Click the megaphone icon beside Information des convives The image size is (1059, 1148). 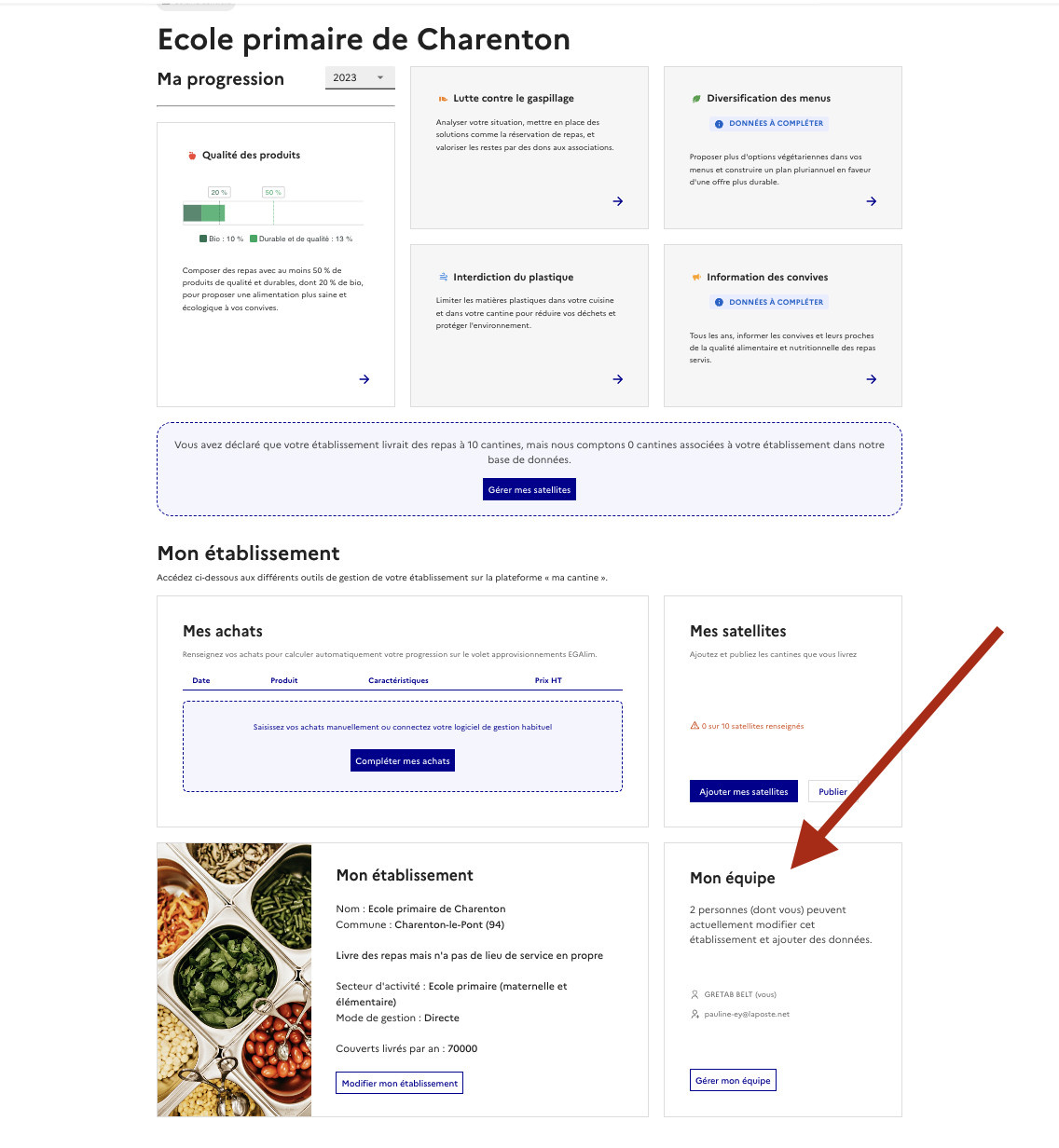coord(696,277)
